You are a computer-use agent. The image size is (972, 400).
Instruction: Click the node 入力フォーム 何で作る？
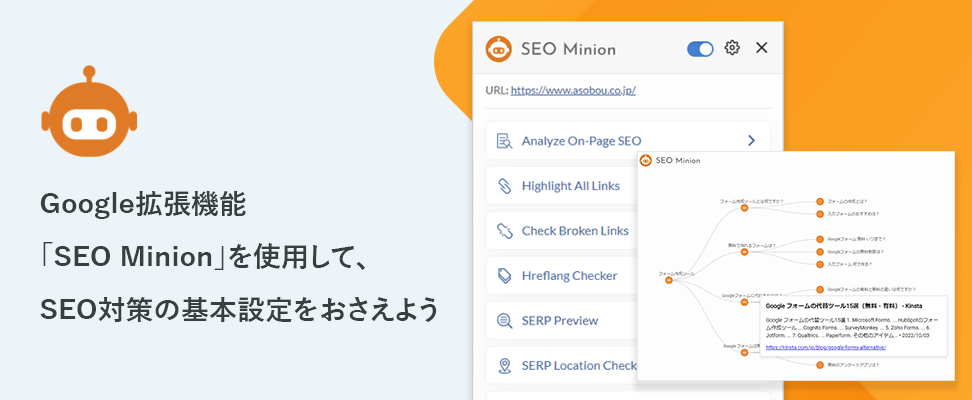click(x=820, y=264)
